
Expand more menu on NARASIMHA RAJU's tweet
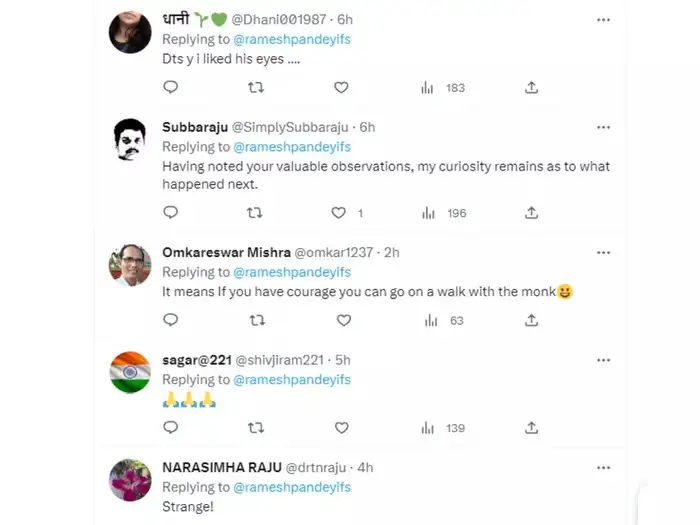coord(603,467)
